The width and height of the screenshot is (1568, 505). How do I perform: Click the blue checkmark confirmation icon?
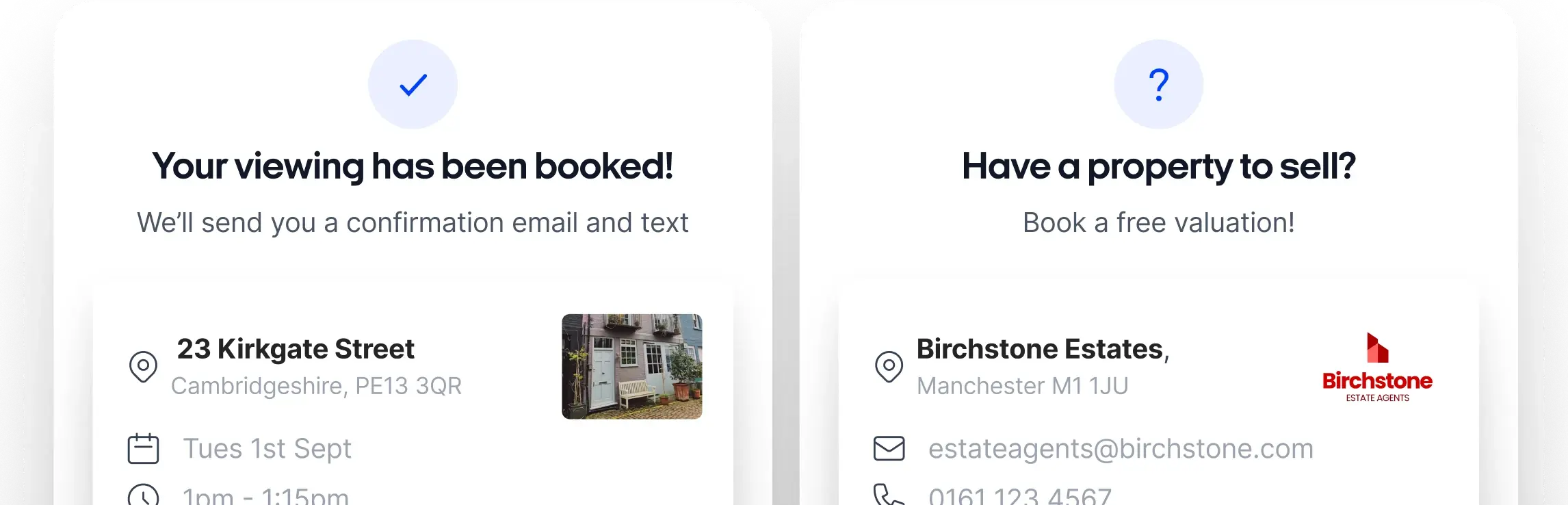[x=413, y=84]
